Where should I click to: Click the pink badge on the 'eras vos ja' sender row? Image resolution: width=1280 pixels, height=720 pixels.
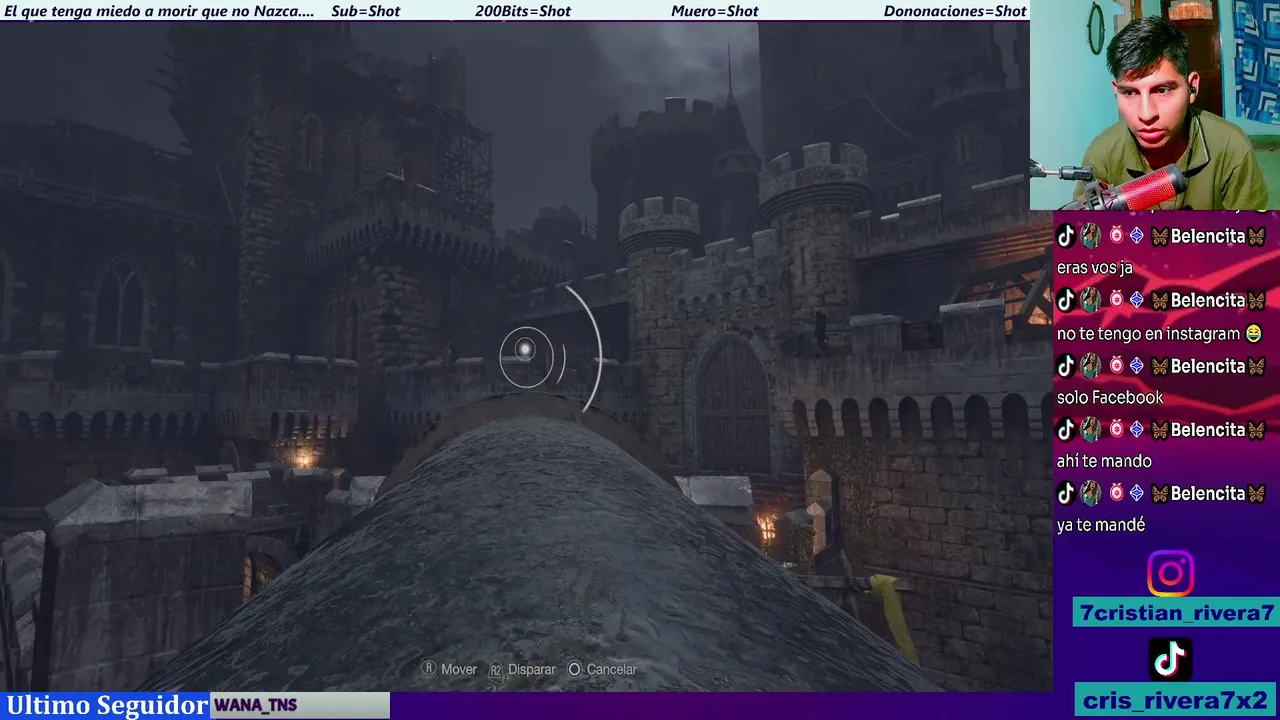pos(1116,236)
